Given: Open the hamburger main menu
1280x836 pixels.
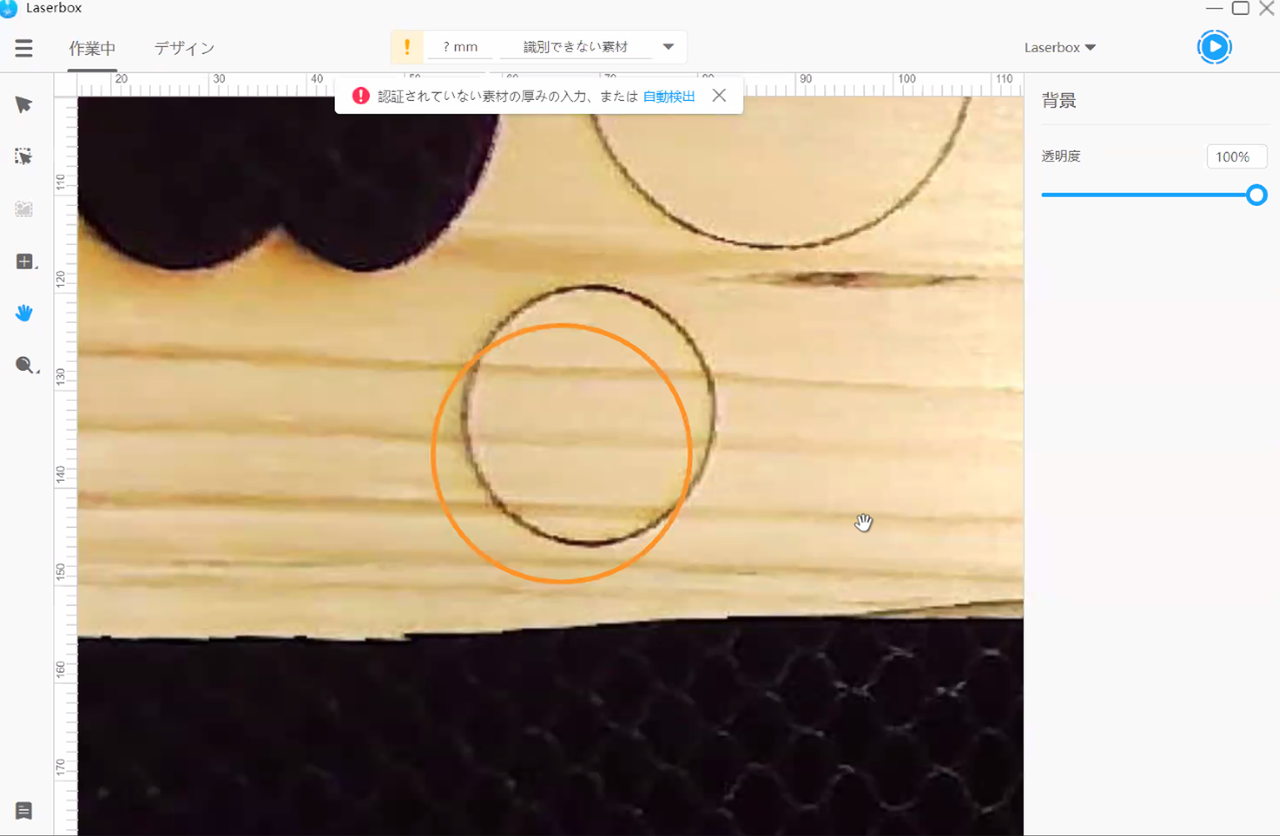Looking at the screenshot, I should (24, 48).
